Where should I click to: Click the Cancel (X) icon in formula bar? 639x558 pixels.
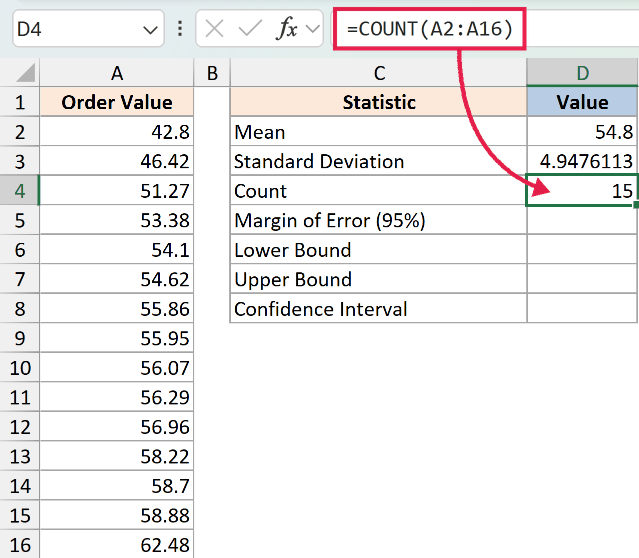coord(214,29)
